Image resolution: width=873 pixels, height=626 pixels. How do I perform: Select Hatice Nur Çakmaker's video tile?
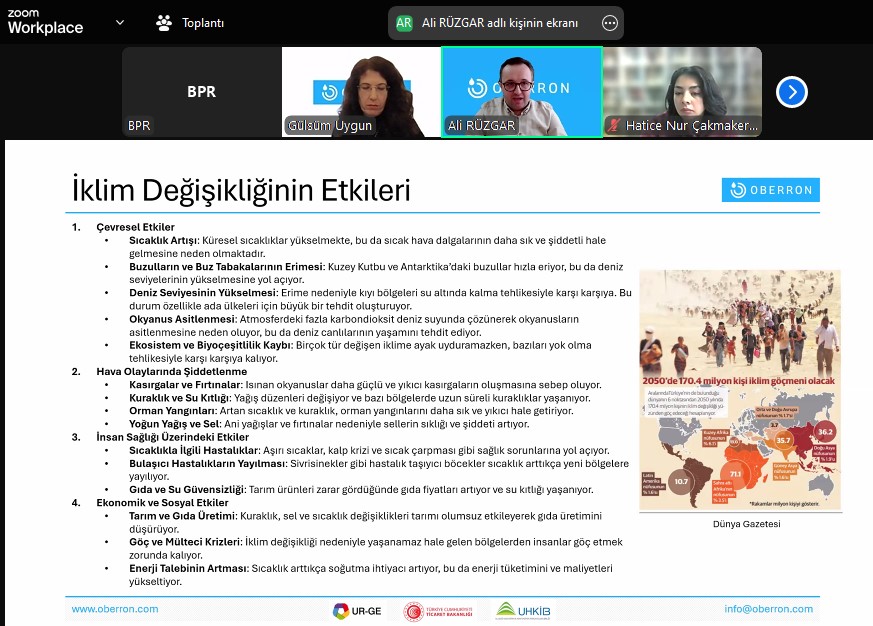point(682,92)
